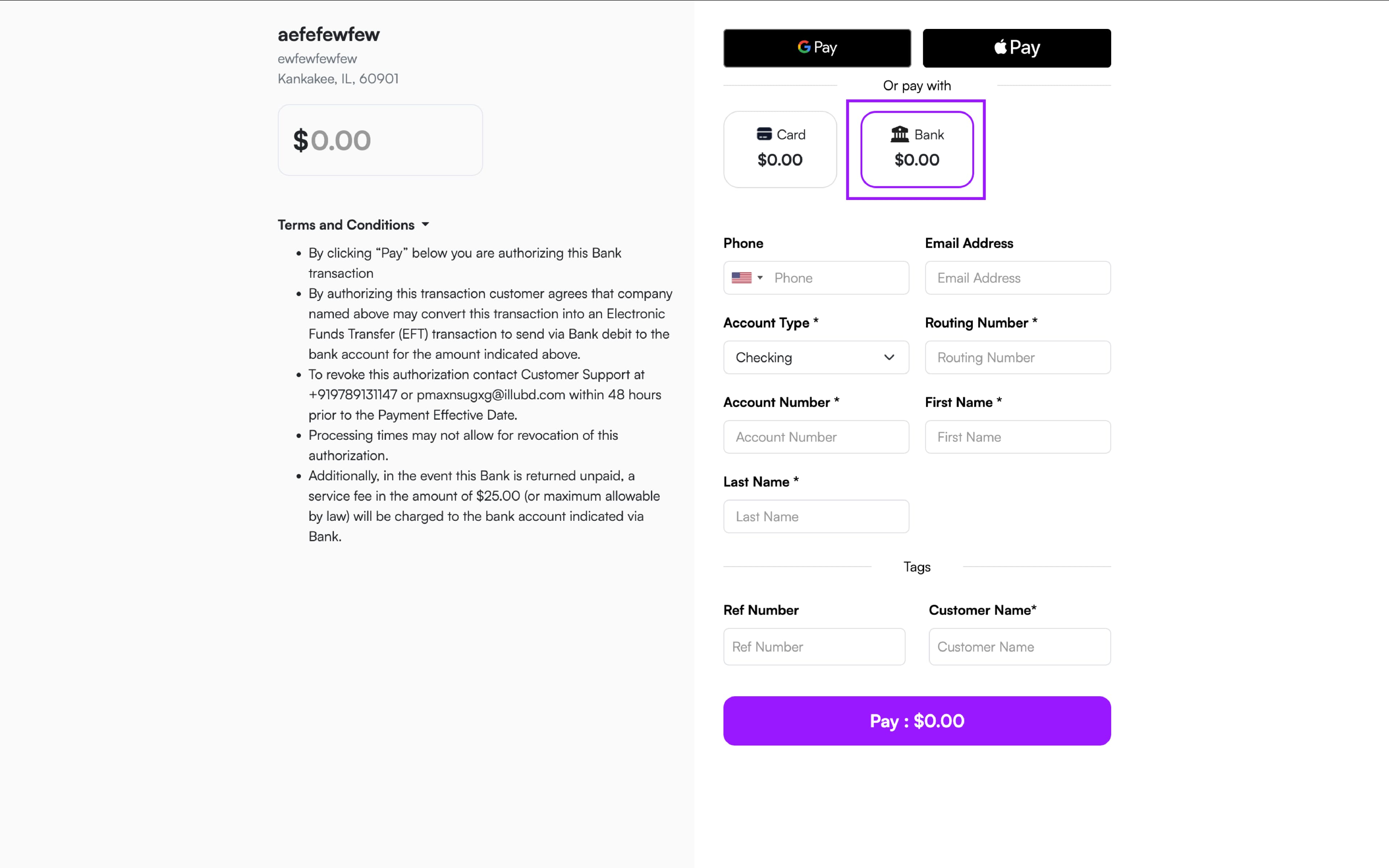1389x868 pixels.
Task: Click the payment amount $0.00 field
Action: pos(380,141)
